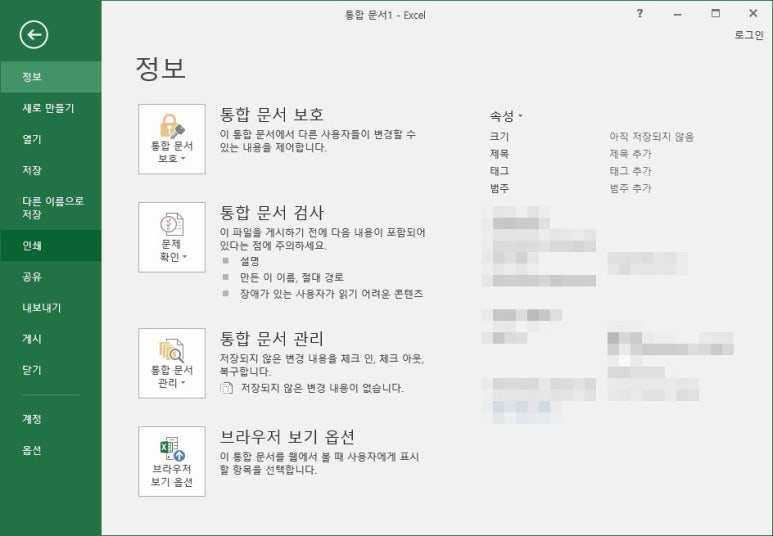Image resolution: width=773 pixels, height=536 pixels.
Task: Click 태그 추가 field
Action: click(x=631, y=171)
